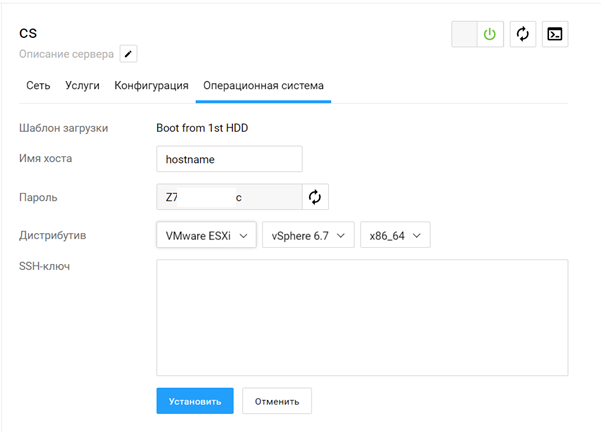
Task: Switch to the Сеть tab
Action: [x=38, y=86]
